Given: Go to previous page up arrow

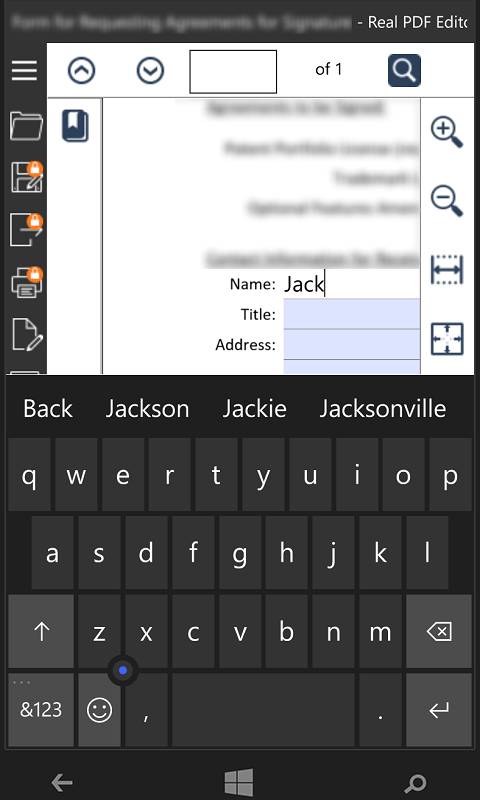Looking at the screenshot, I should [82, 70].
